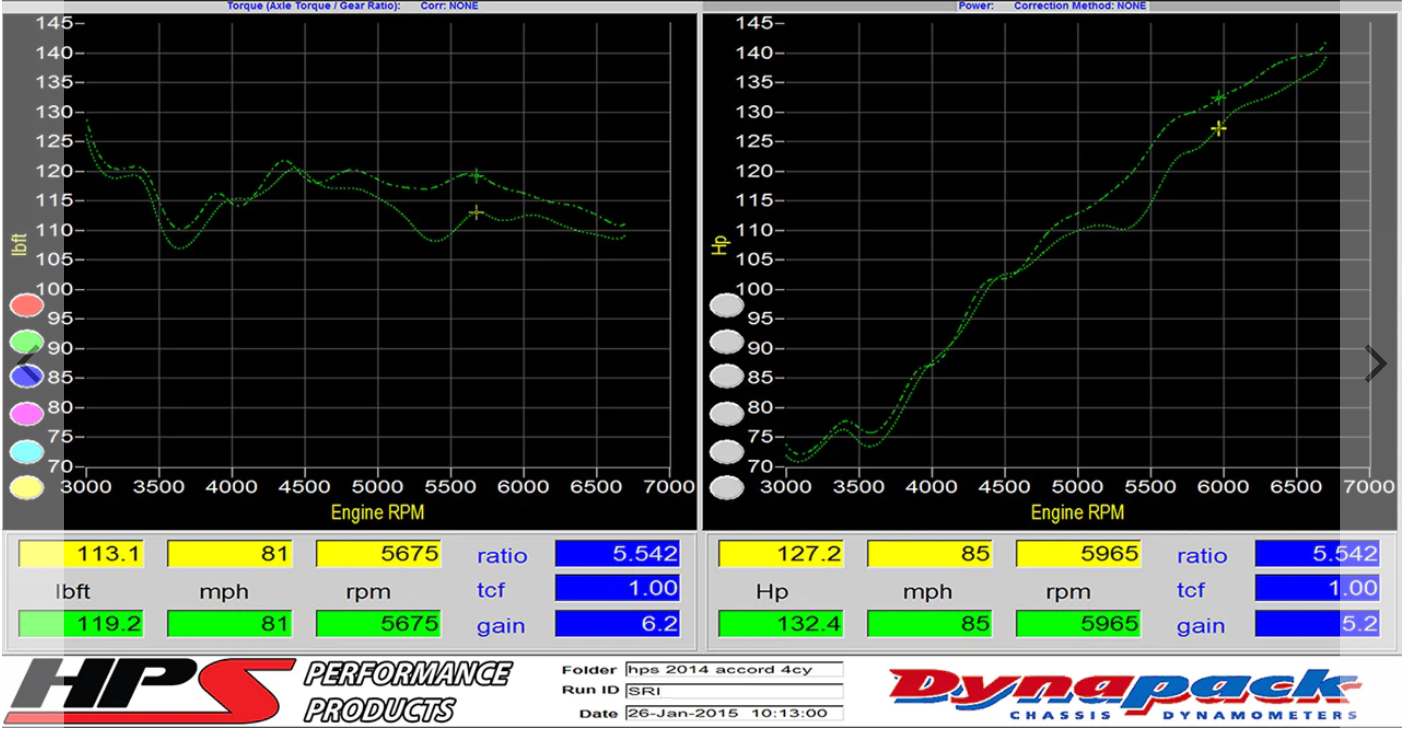Select the green run color oval

click(26, 341)
